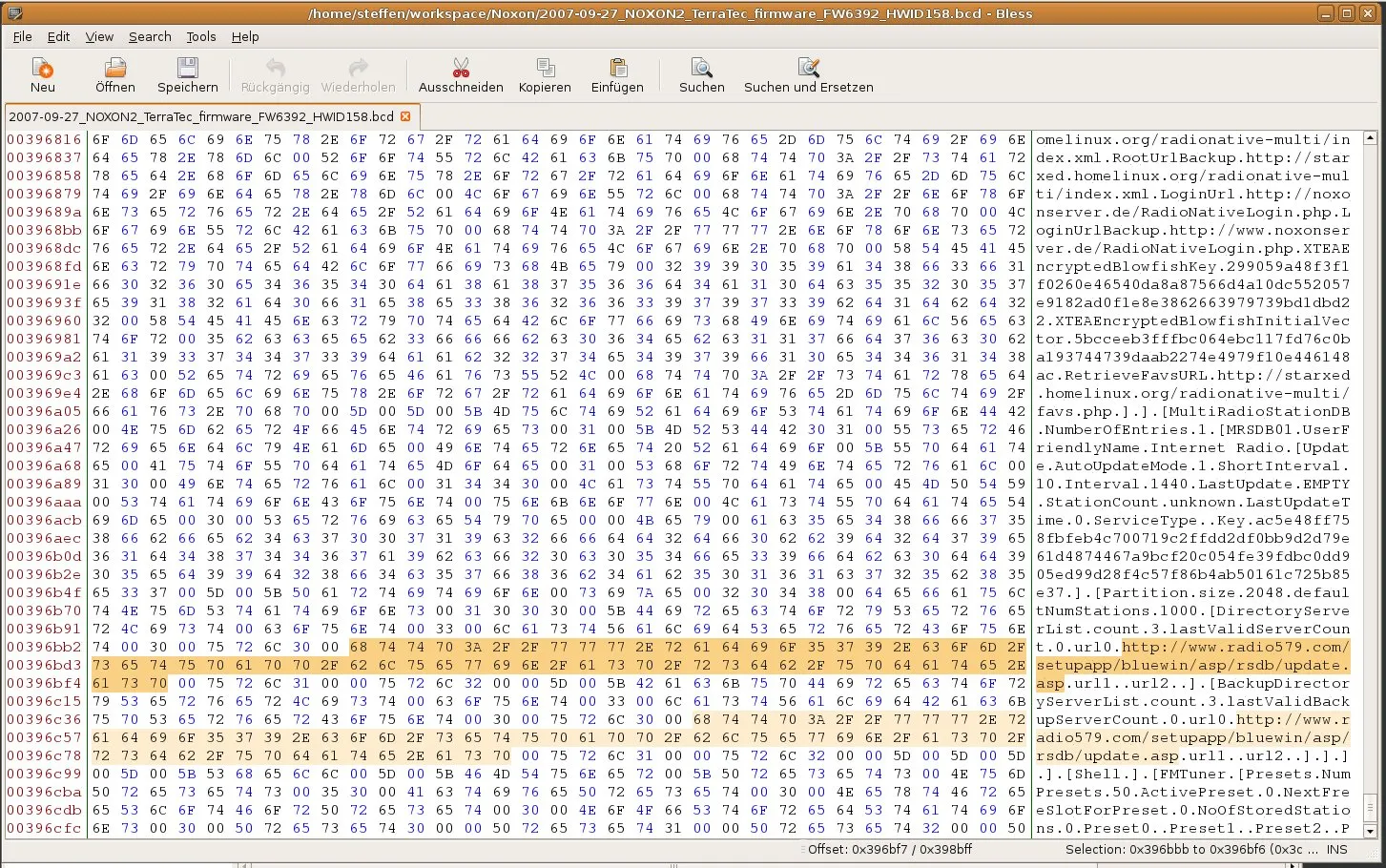Open the Help menu
Screen dimensions: 1386x868
(244, 36)
